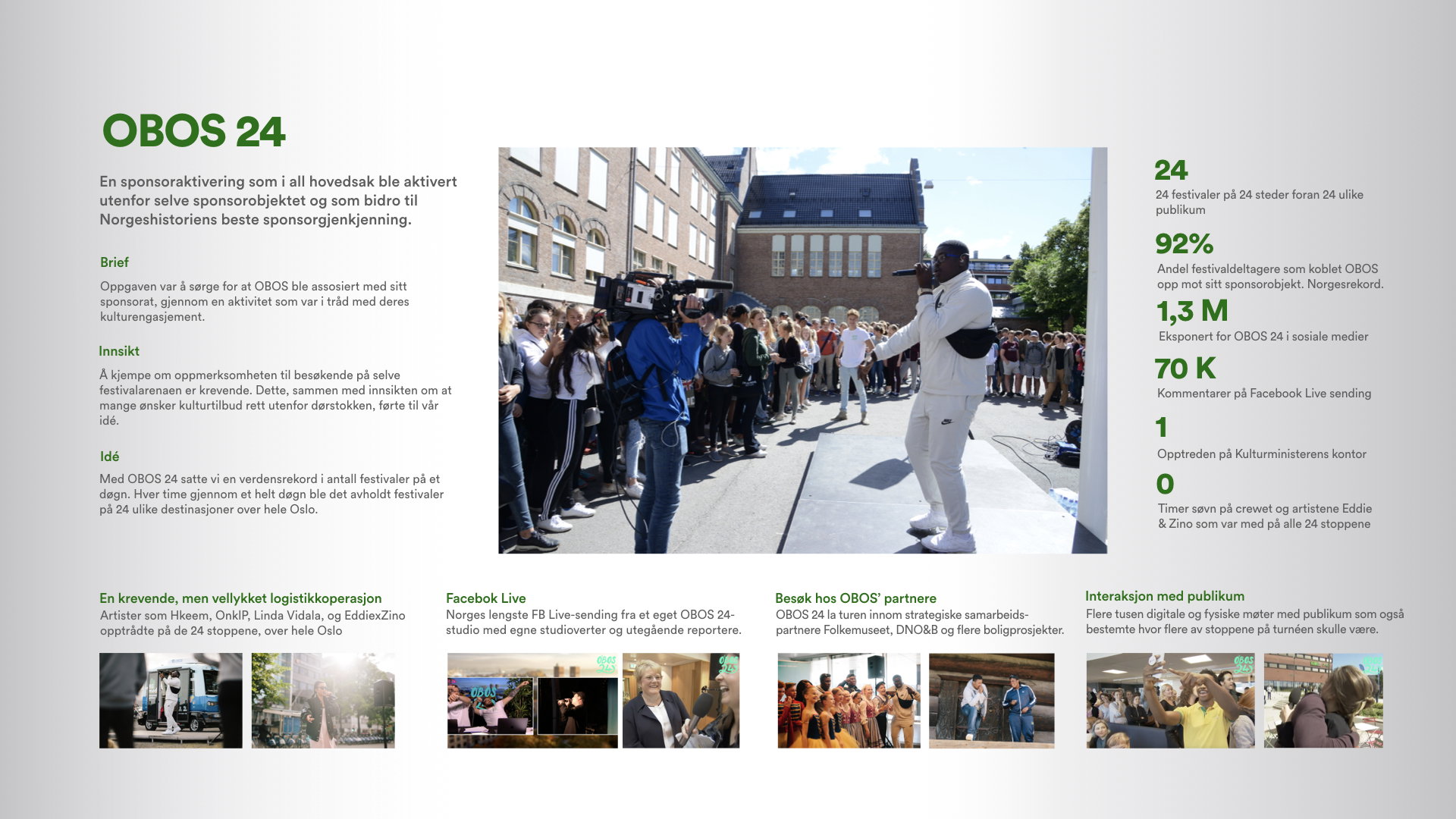Select the caption 'Kommentarer på Facebook Live sending'
Screen dimensions: 1456x819
[1264, 393]
